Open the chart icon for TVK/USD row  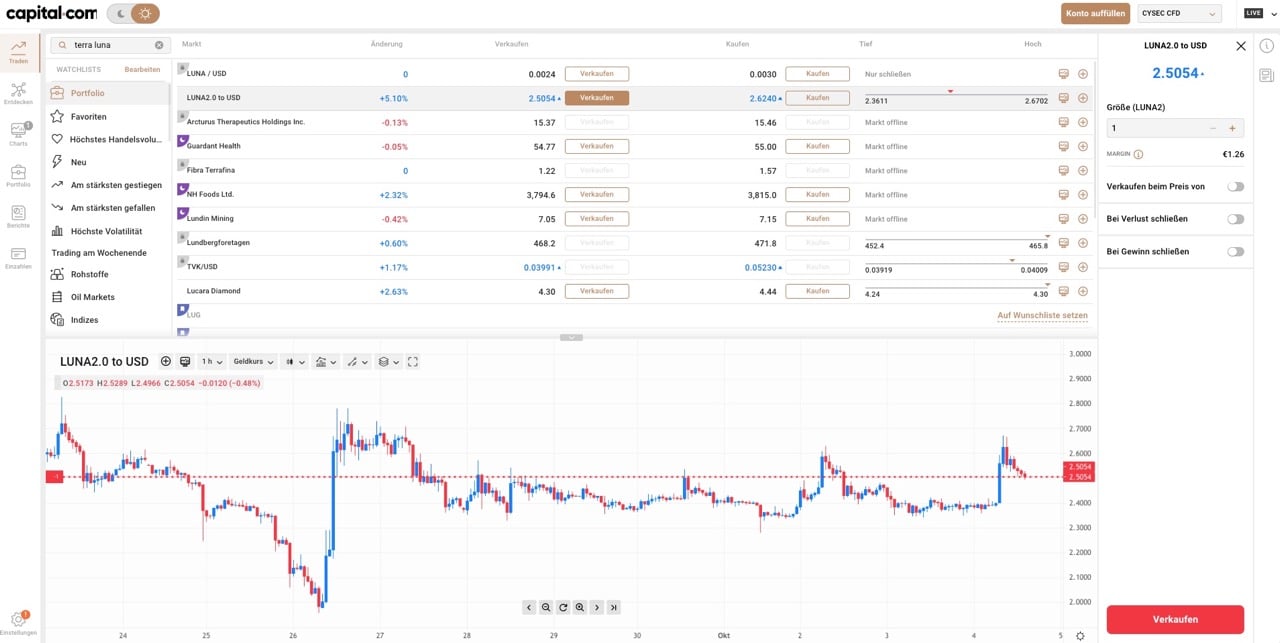point(1063,267)
